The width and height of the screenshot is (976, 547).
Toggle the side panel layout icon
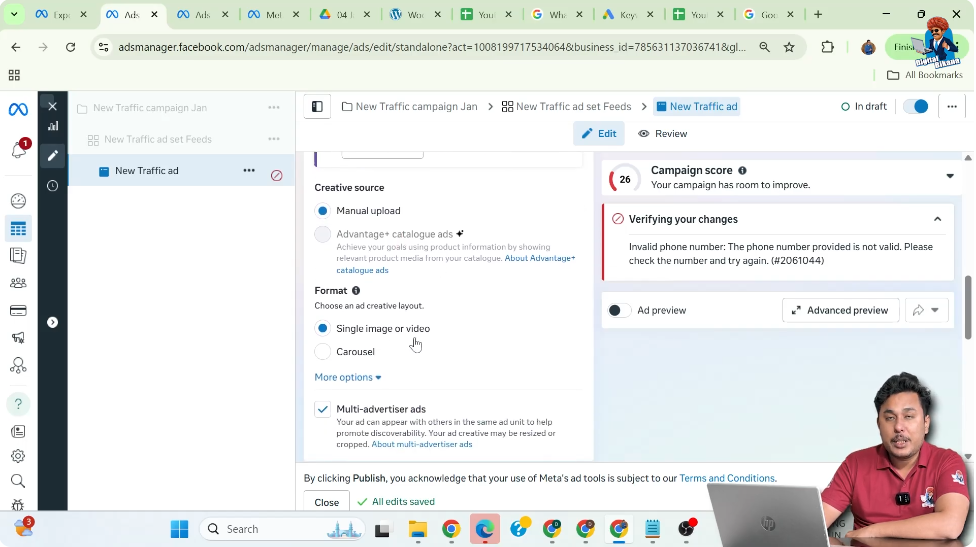[x=317, y=107]
